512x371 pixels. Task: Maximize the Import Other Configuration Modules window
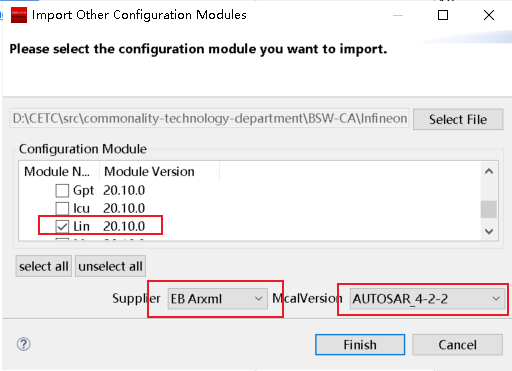pos(443,15)
